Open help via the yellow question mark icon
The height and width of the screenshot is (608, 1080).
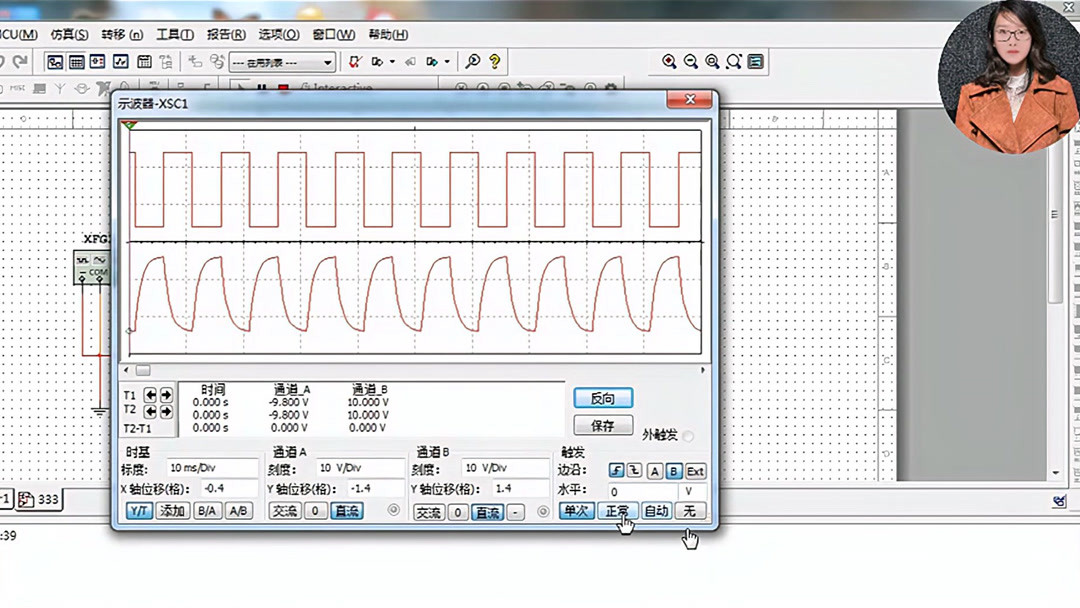point(495,61)
